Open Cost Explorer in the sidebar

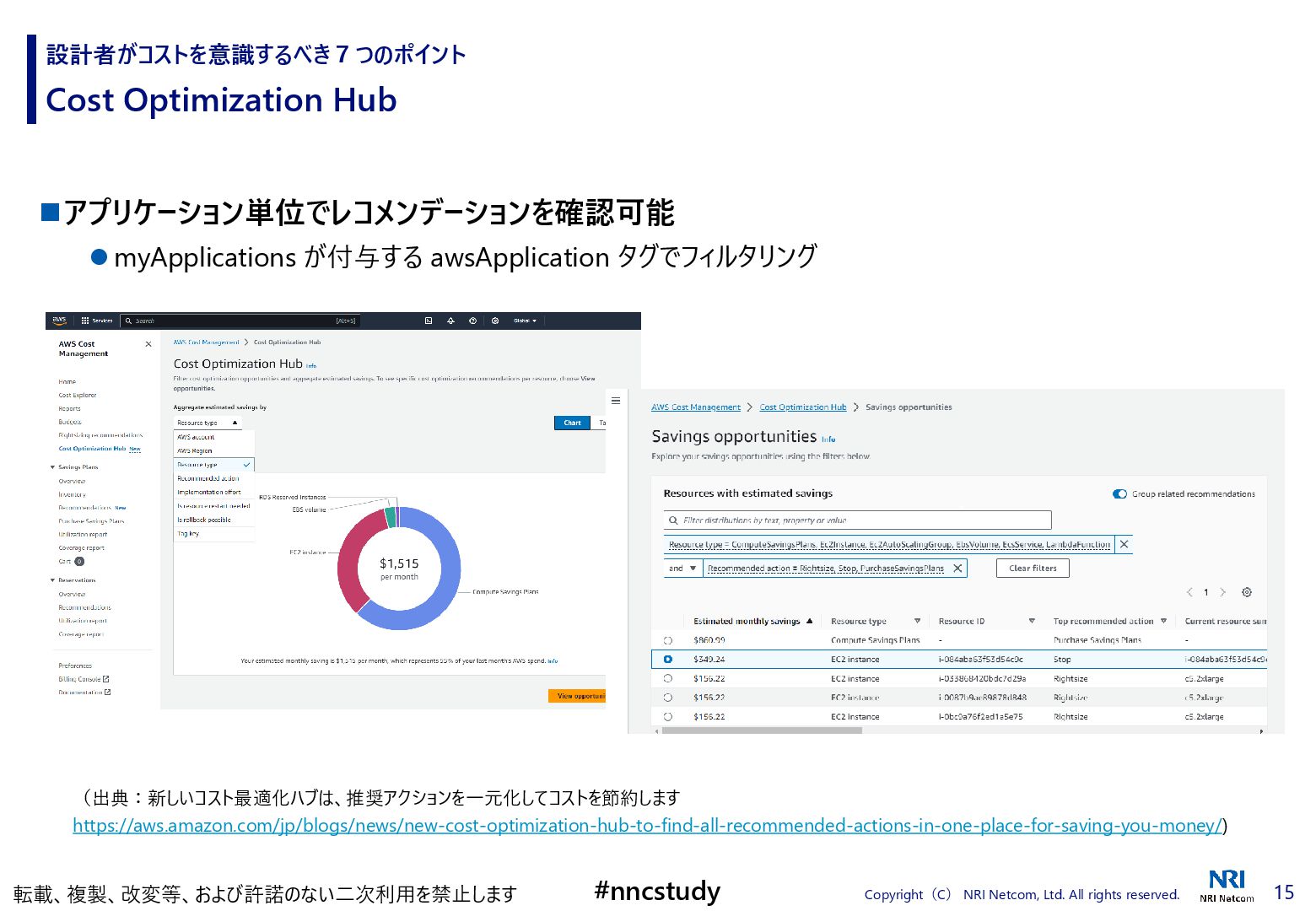(78, 395)
